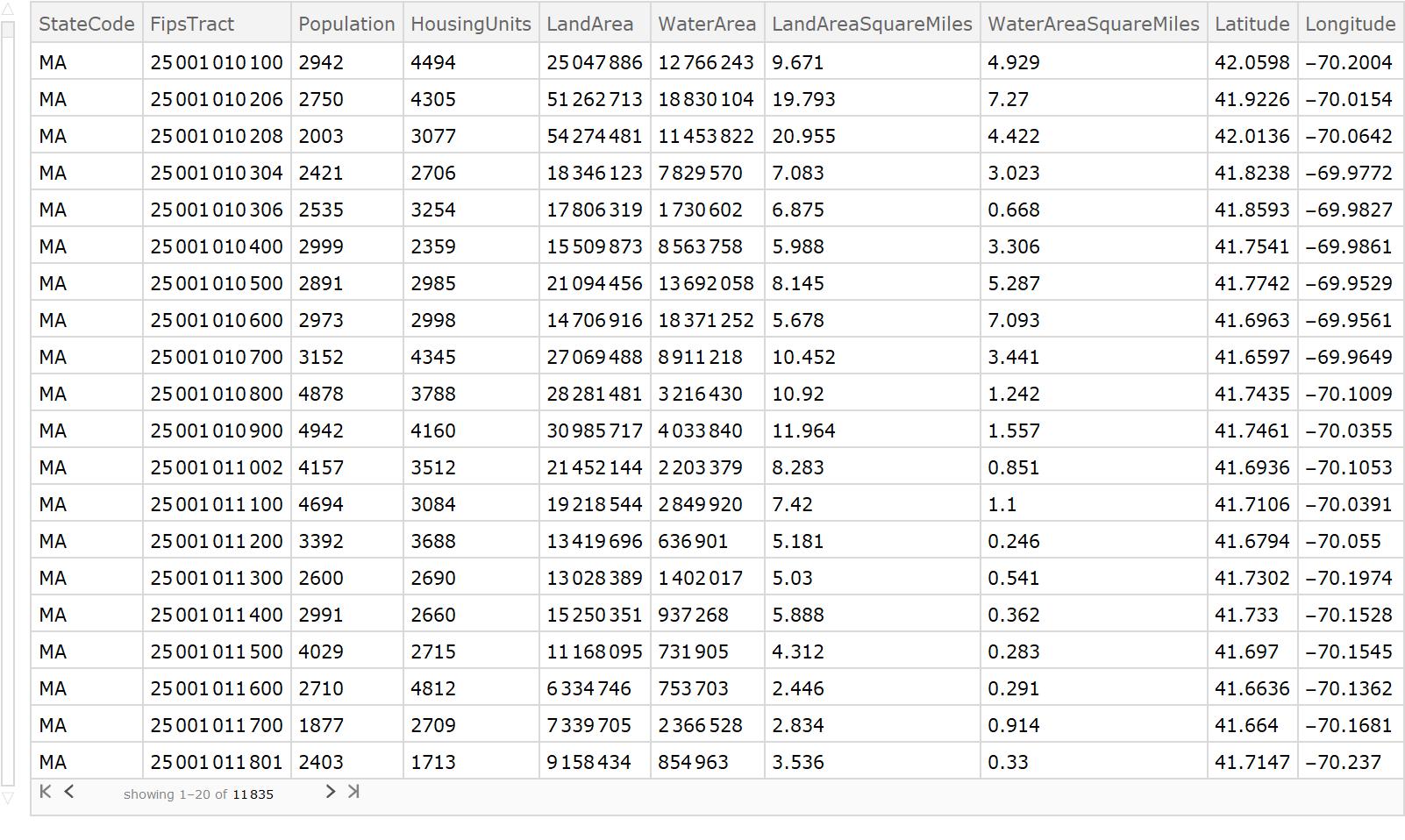This screenshot has width=1405, height=840.
Task: Click the scroll up arrow on left scrollbar
Action: pos(7,10)
